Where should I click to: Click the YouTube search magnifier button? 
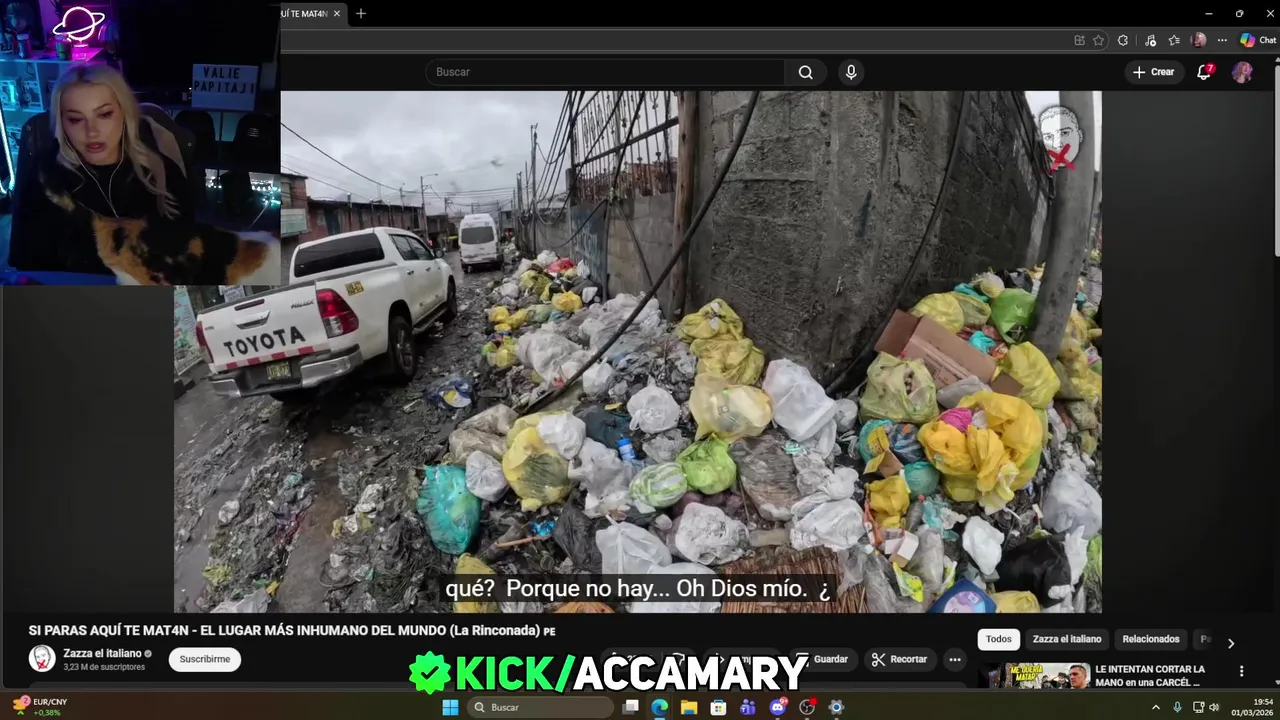coord(805,72)
